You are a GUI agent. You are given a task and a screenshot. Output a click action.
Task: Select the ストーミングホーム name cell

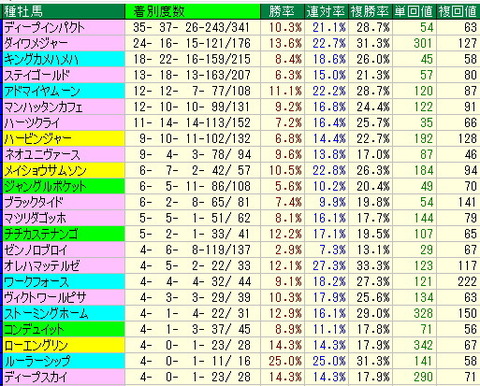[x=64, y=313]
